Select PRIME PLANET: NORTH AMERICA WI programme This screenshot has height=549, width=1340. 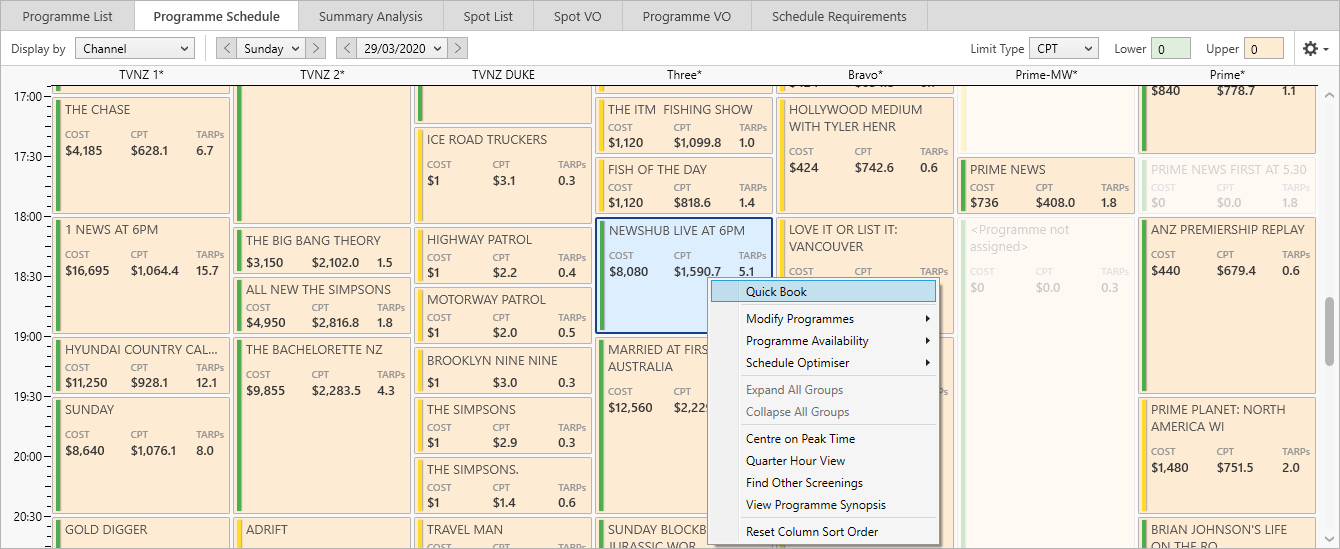pyautogui.click(x=1227, y=455)
